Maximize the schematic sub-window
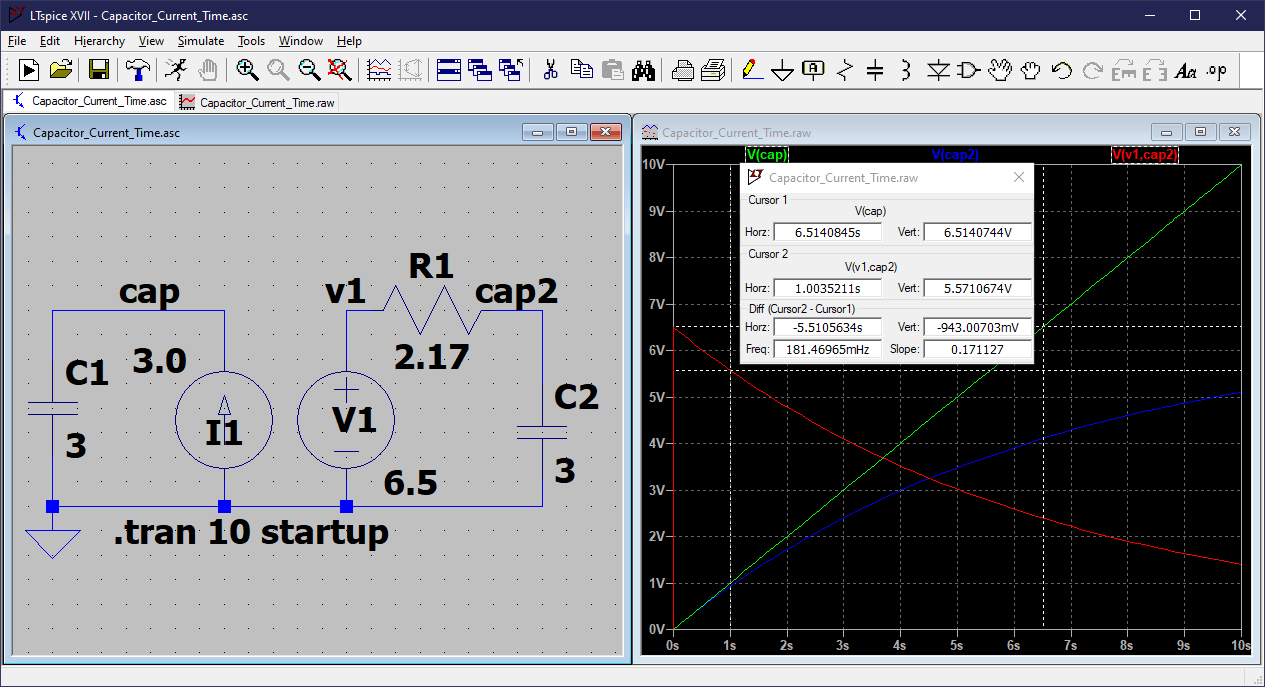The width and height of the screenshot is (1265, 694). (572, 132)
